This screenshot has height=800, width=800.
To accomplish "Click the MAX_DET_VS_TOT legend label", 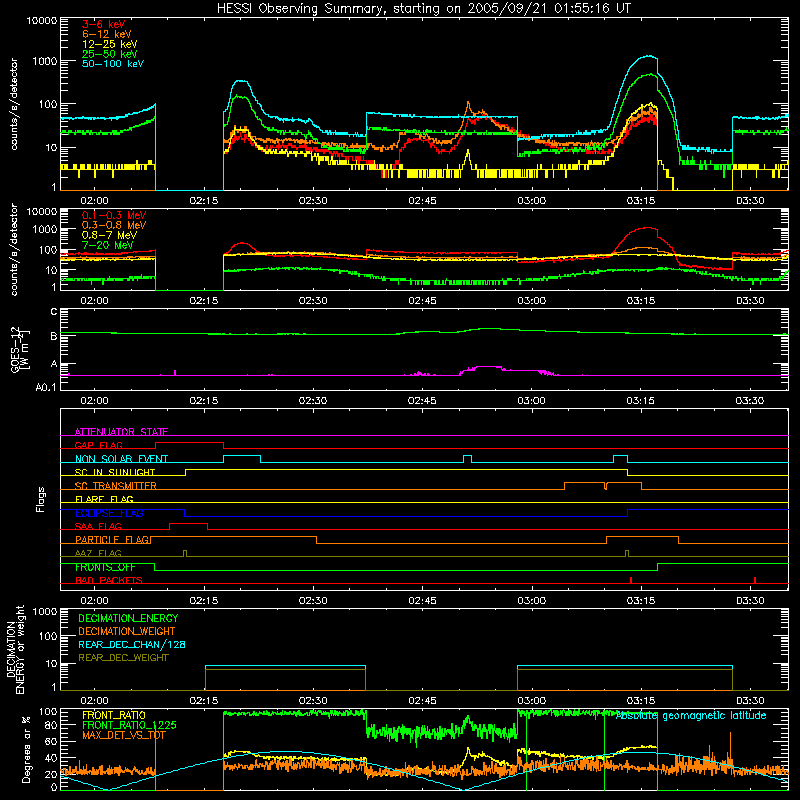I will (x=123, y=735).
